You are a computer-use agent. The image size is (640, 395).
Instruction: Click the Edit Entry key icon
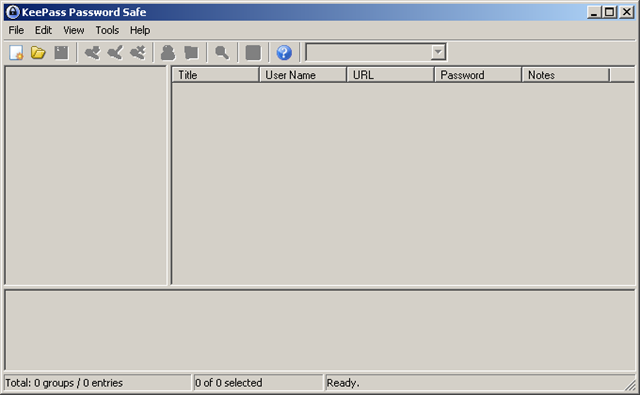115,53
